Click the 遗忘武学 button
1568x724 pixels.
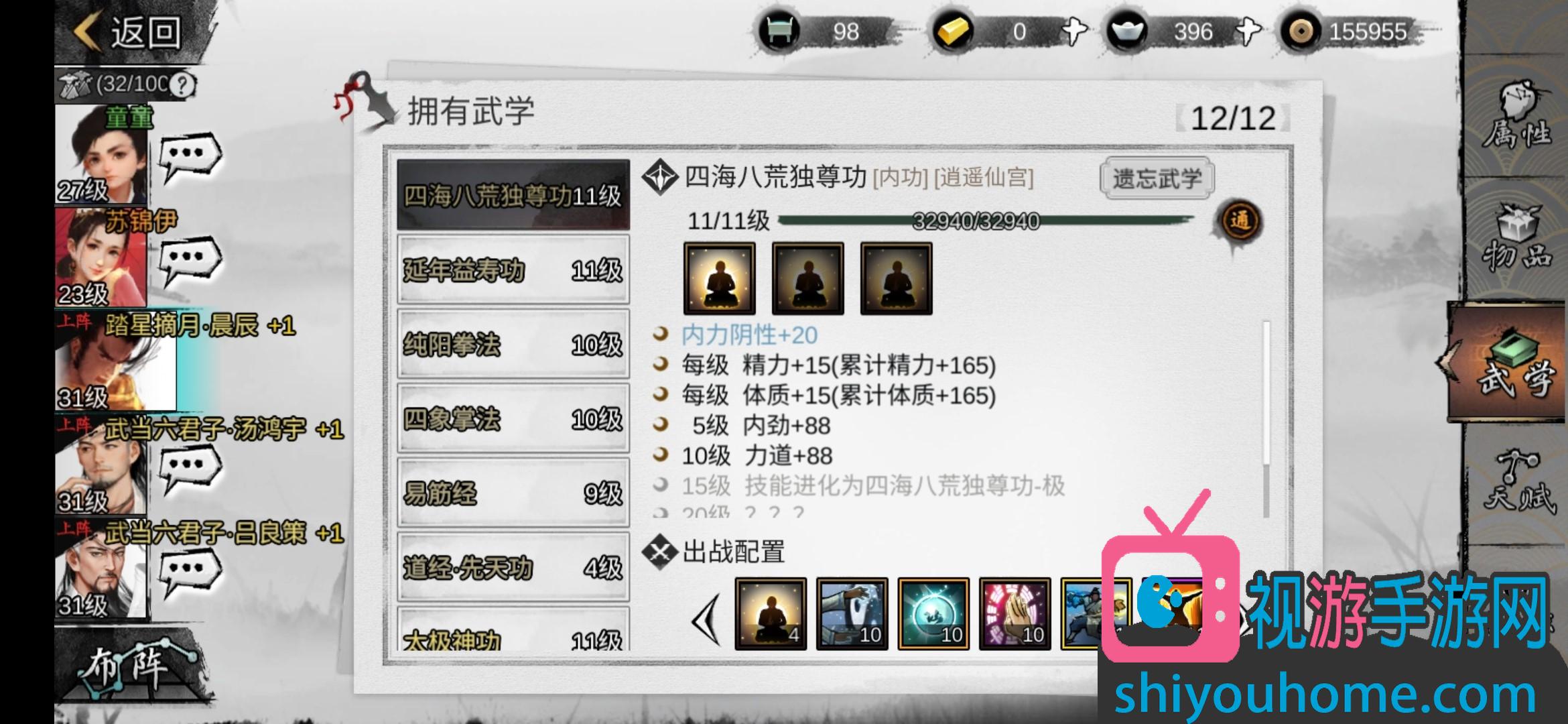[1157, 179]
